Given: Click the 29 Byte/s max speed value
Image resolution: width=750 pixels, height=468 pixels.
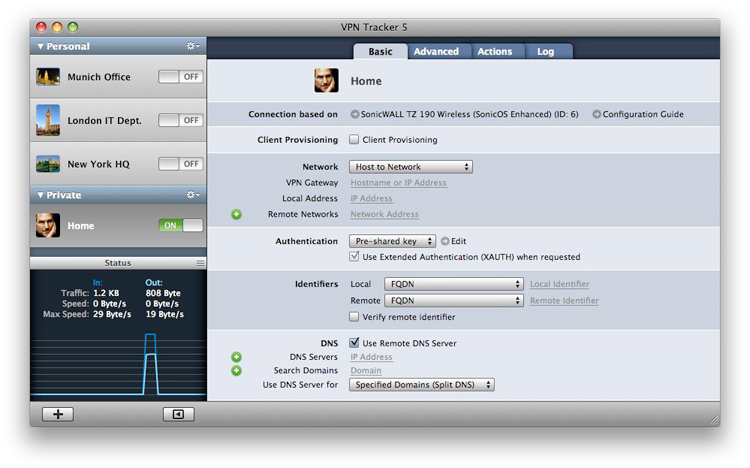Looking at the screenshot, I should click(112, 314).
